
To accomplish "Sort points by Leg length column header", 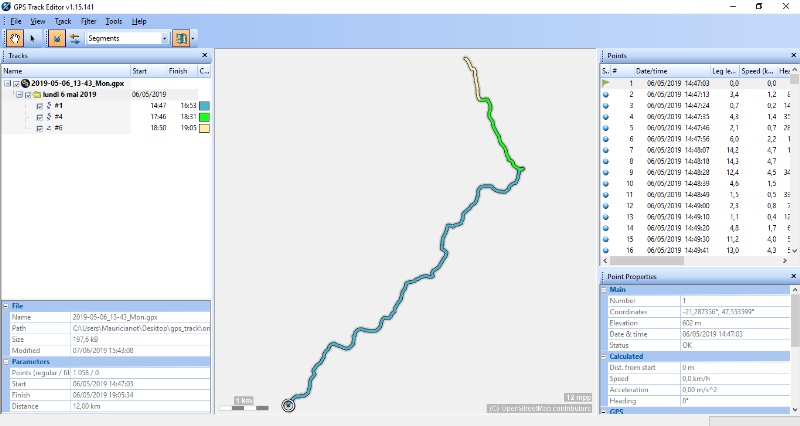I will (724, 71).
